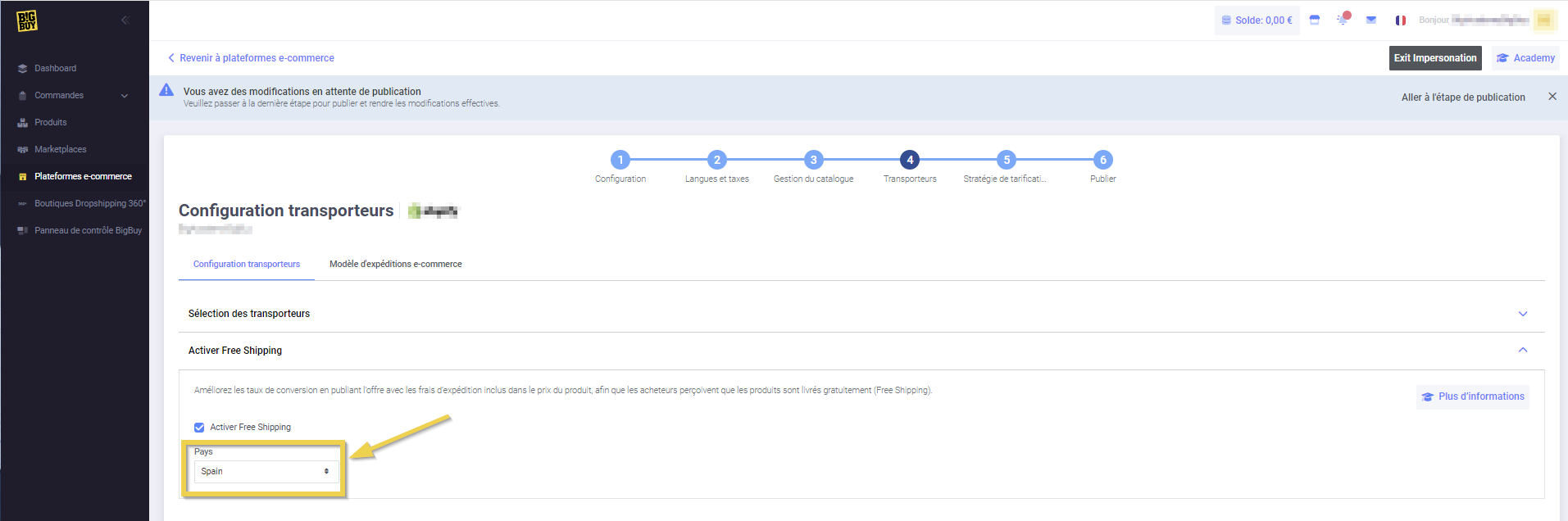
Task: Expand the Commandes sidebar submenu
Action: pyautogui.click(x=125, y=96)
